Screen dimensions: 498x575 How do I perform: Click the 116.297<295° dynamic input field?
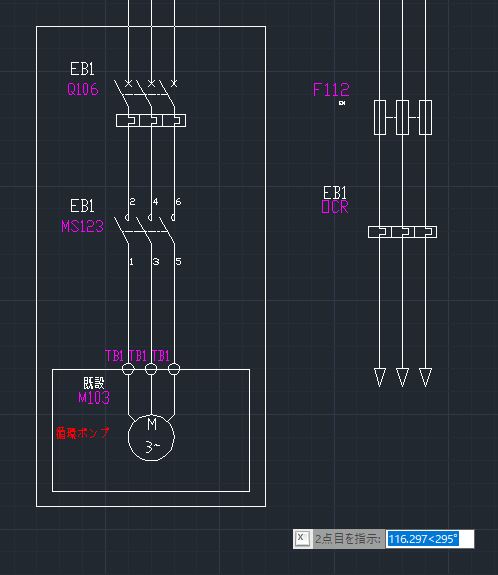tap(429, 539)
